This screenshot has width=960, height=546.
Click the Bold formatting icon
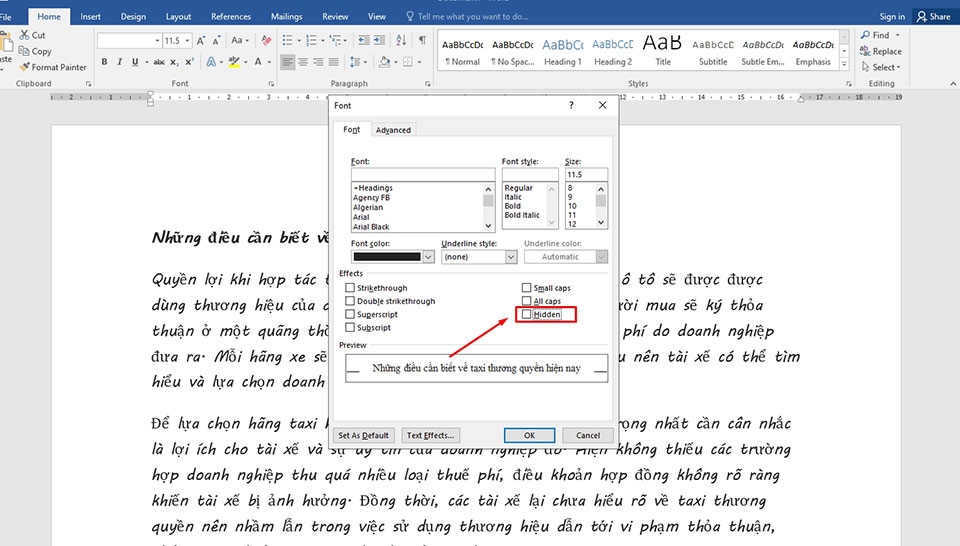point(104,62)
